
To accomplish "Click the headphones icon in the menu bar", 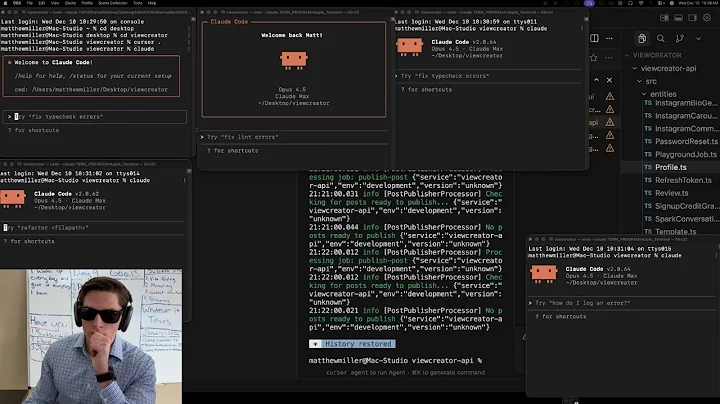I will tap(630, 3).
